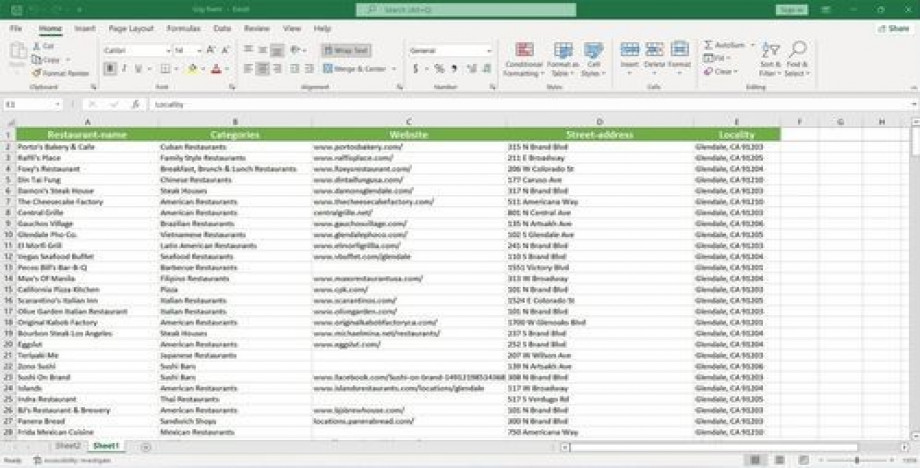Image resolution: width=920 pixels, height=468 pixels.
Task: Open the General number format dropdown
Action: [x=490, y=50]
